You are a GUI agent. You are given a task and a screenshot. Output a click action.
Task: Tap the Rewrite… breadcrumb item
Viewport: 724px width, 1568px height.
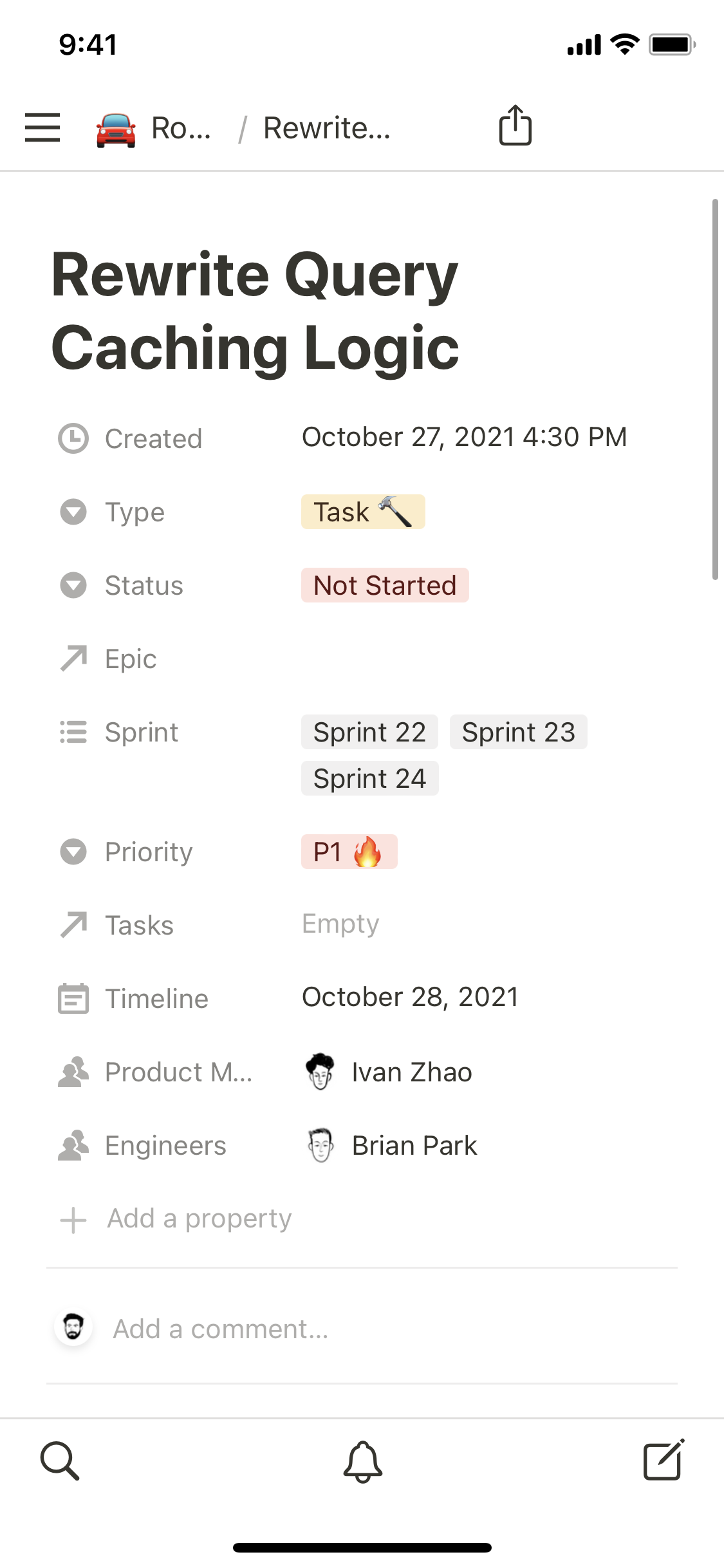(x=326, y=129)
